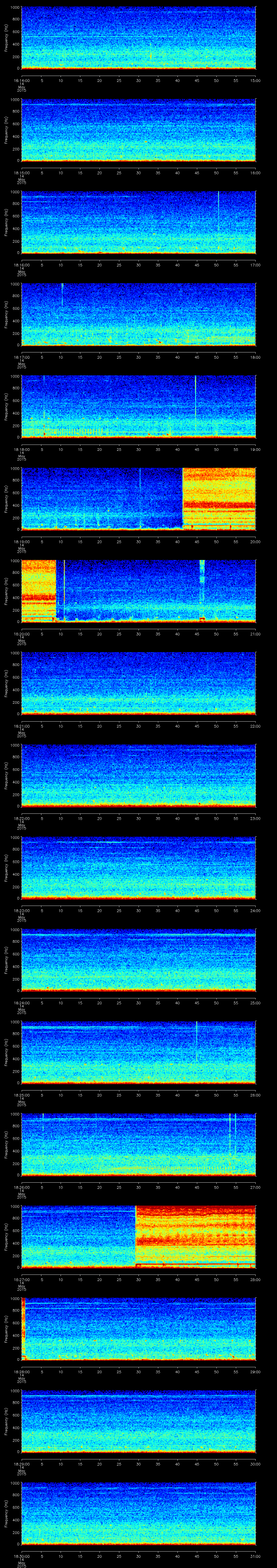Image resolution: width=277 pixels, height=1568 pixels.
Task: Click the '18:14:00' start time label
Action: pos(21,80)
